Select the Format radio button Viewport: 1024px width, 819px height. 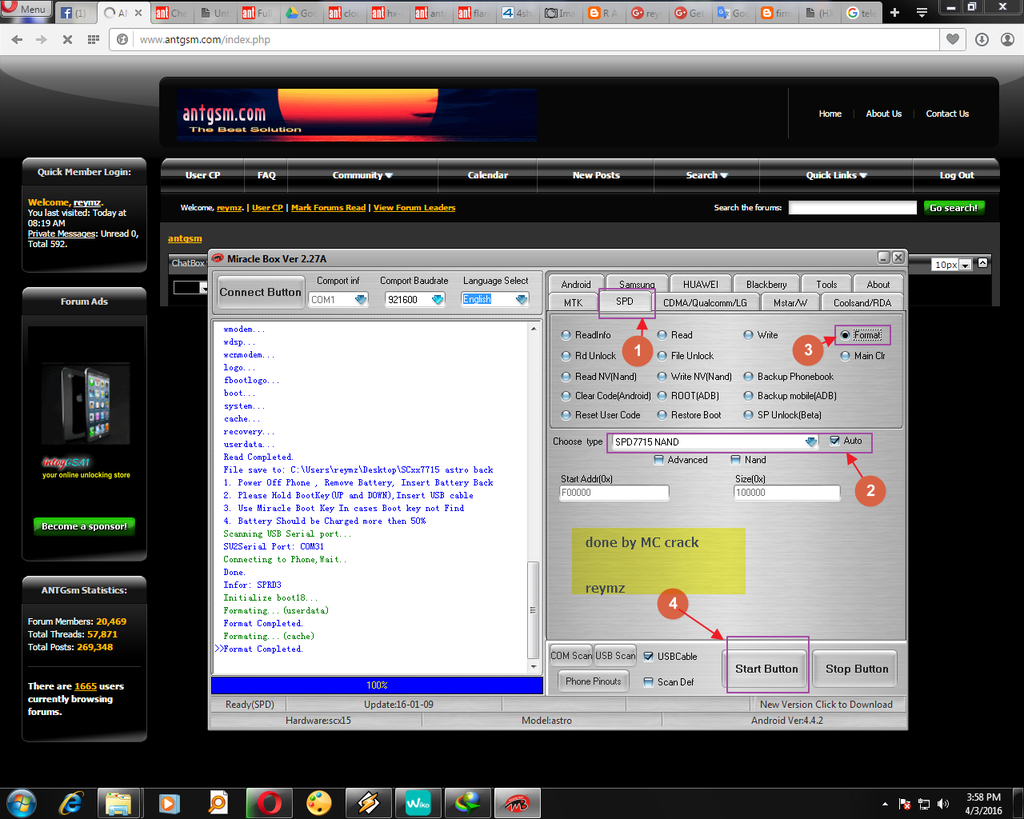point(845,335)
